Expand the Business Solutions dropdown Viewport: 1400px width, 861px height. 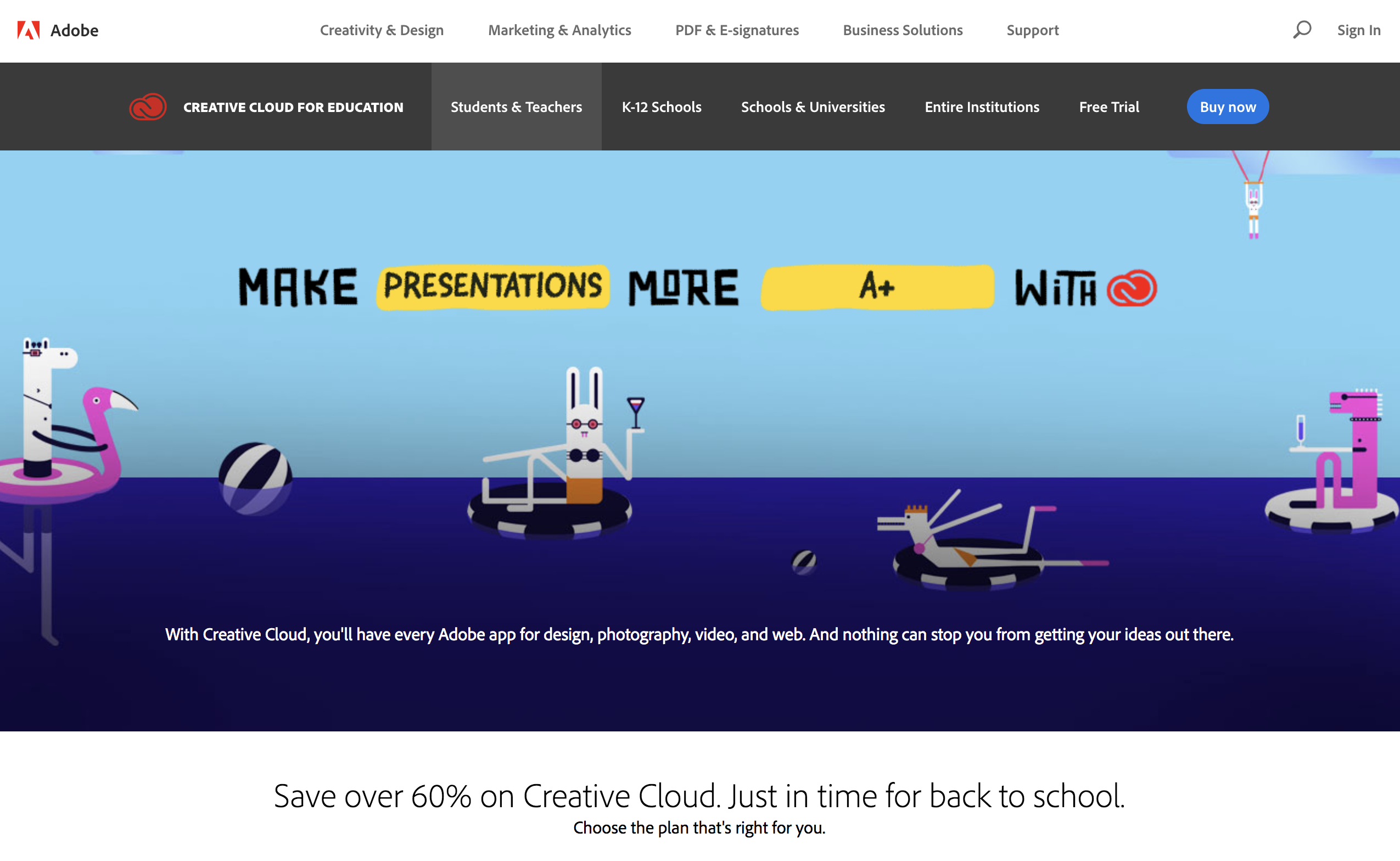coord(902,29)
